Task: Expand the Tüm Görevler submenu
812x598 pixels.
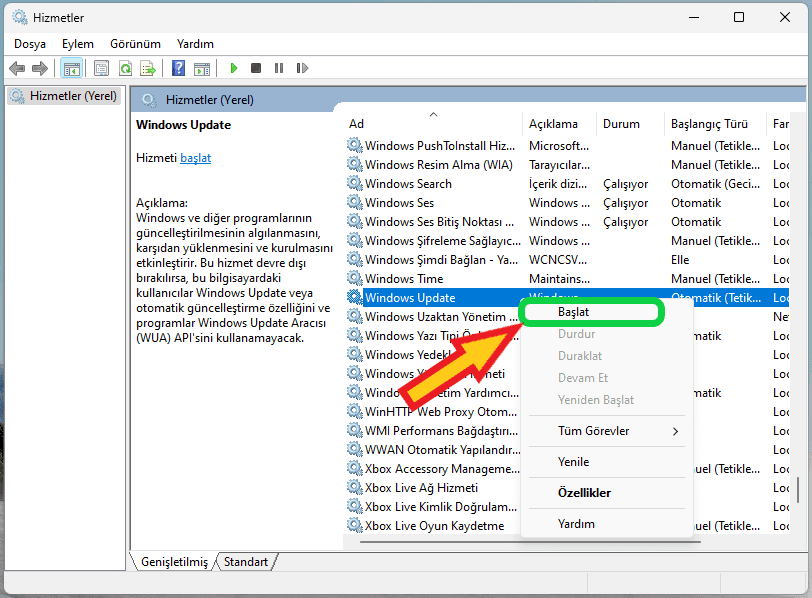Action: coord(607,431)
